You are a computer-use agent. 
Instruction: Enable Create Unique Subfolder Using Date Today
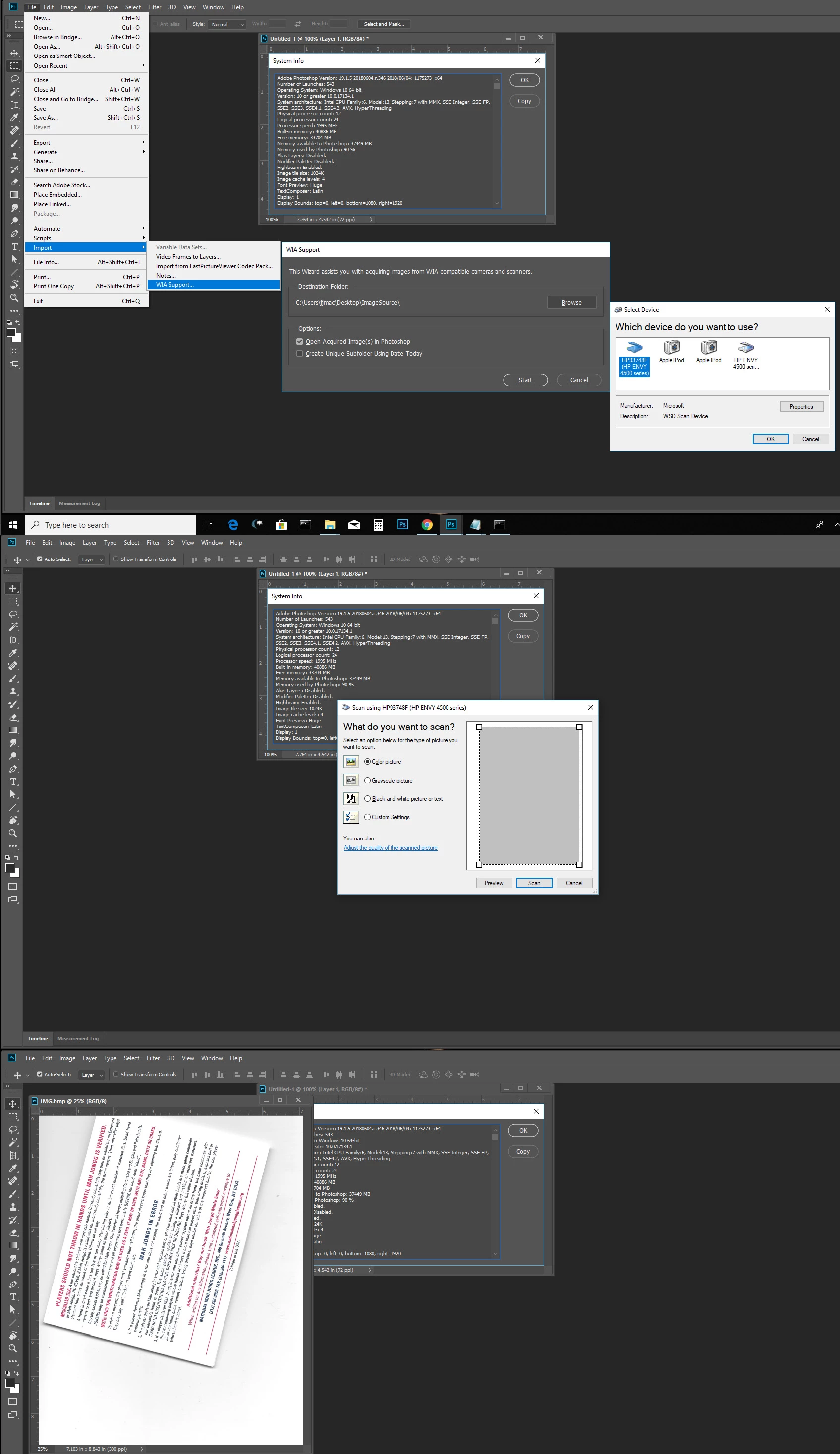(x=299, y=353)
